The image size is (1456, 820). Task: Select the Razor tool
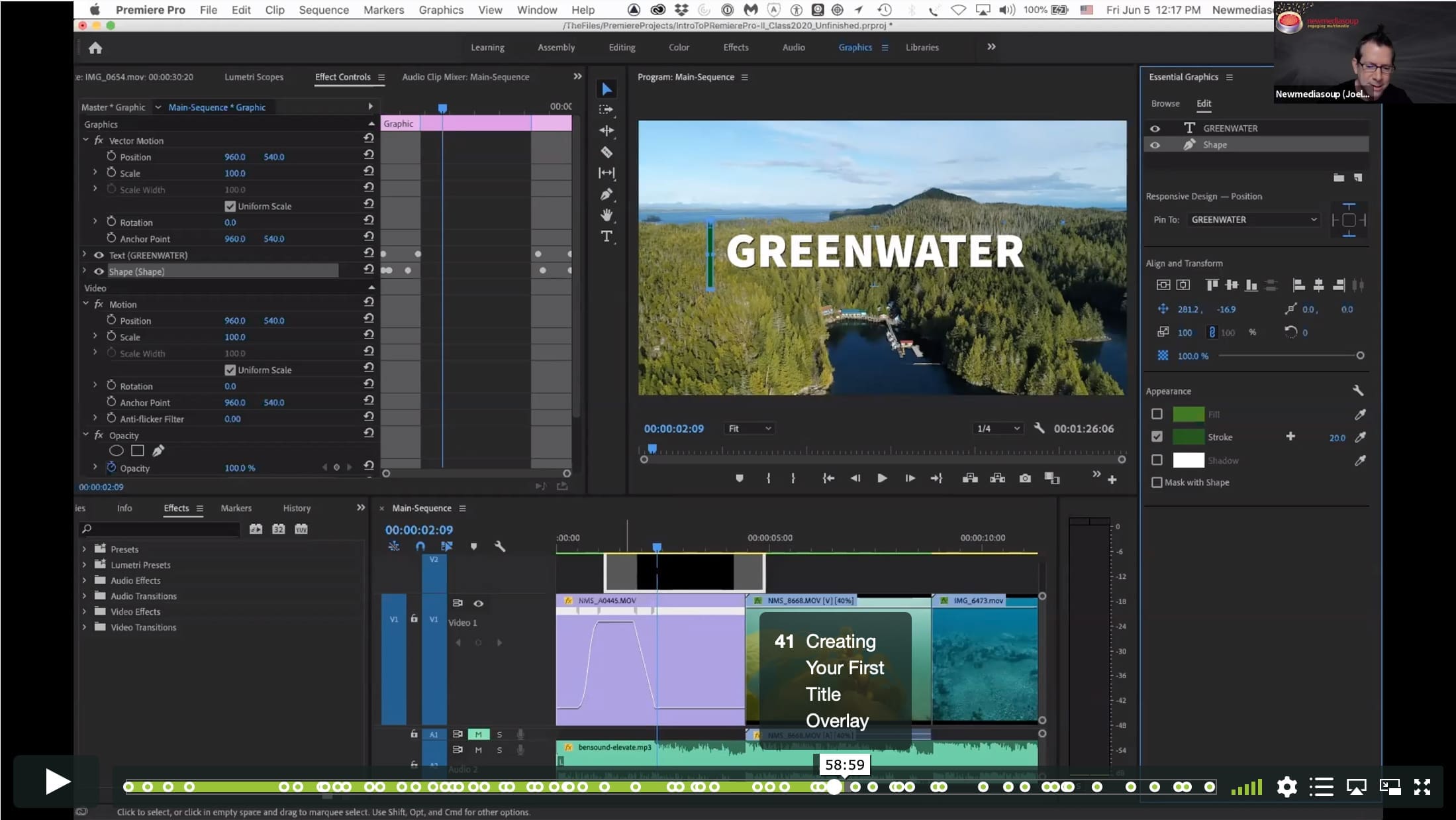606,152
